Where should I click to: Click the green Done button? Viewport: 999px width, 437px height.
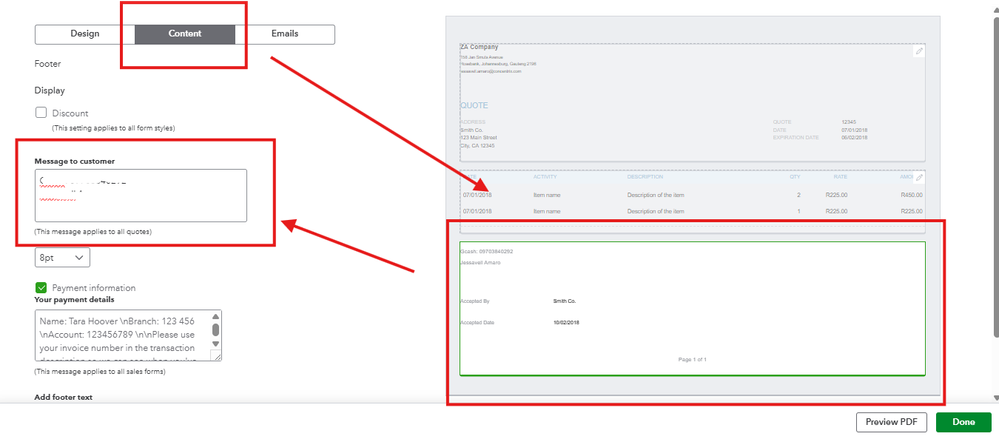[x=963, y=422]
